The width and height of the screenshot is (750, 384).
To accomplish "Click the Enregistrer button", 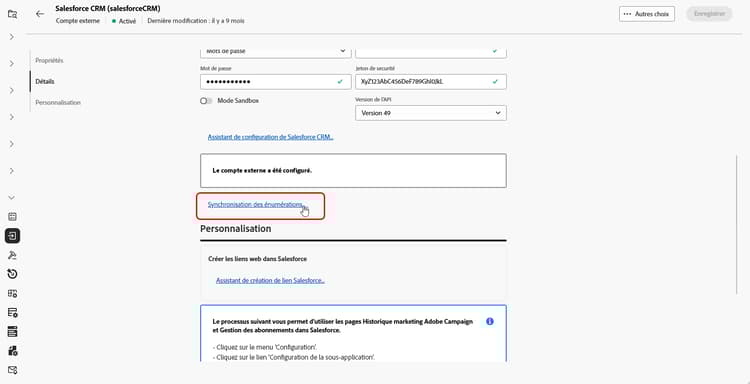I will point(709,14).
